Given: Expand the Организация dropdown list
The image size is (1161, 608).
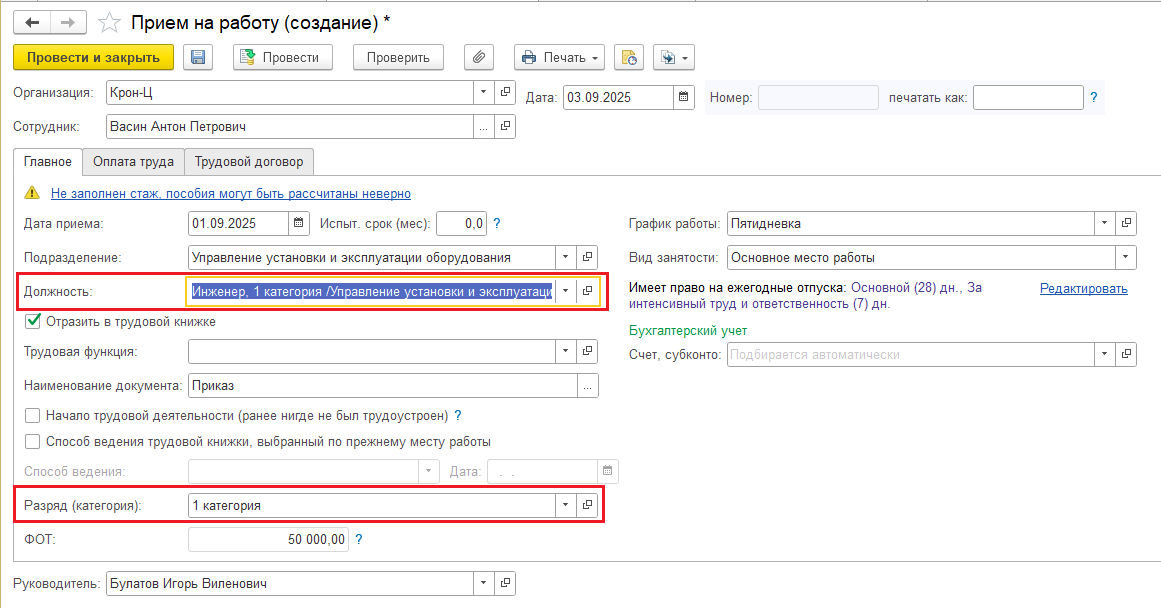Looking at the screenshot, I should pos(483,92).
